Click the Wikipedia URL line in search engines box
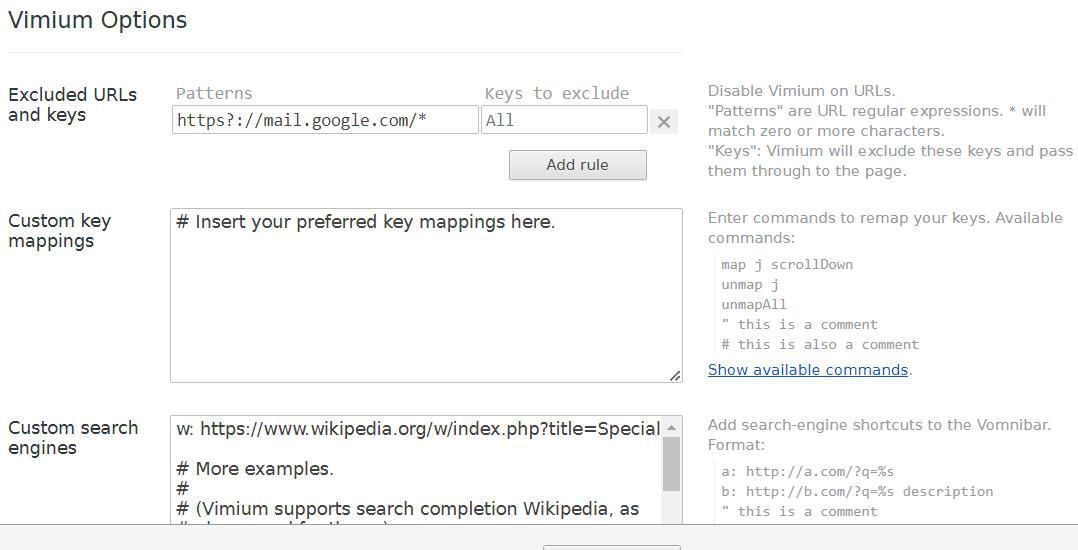The image size is (1078, 550). click(x=418, y=429)
